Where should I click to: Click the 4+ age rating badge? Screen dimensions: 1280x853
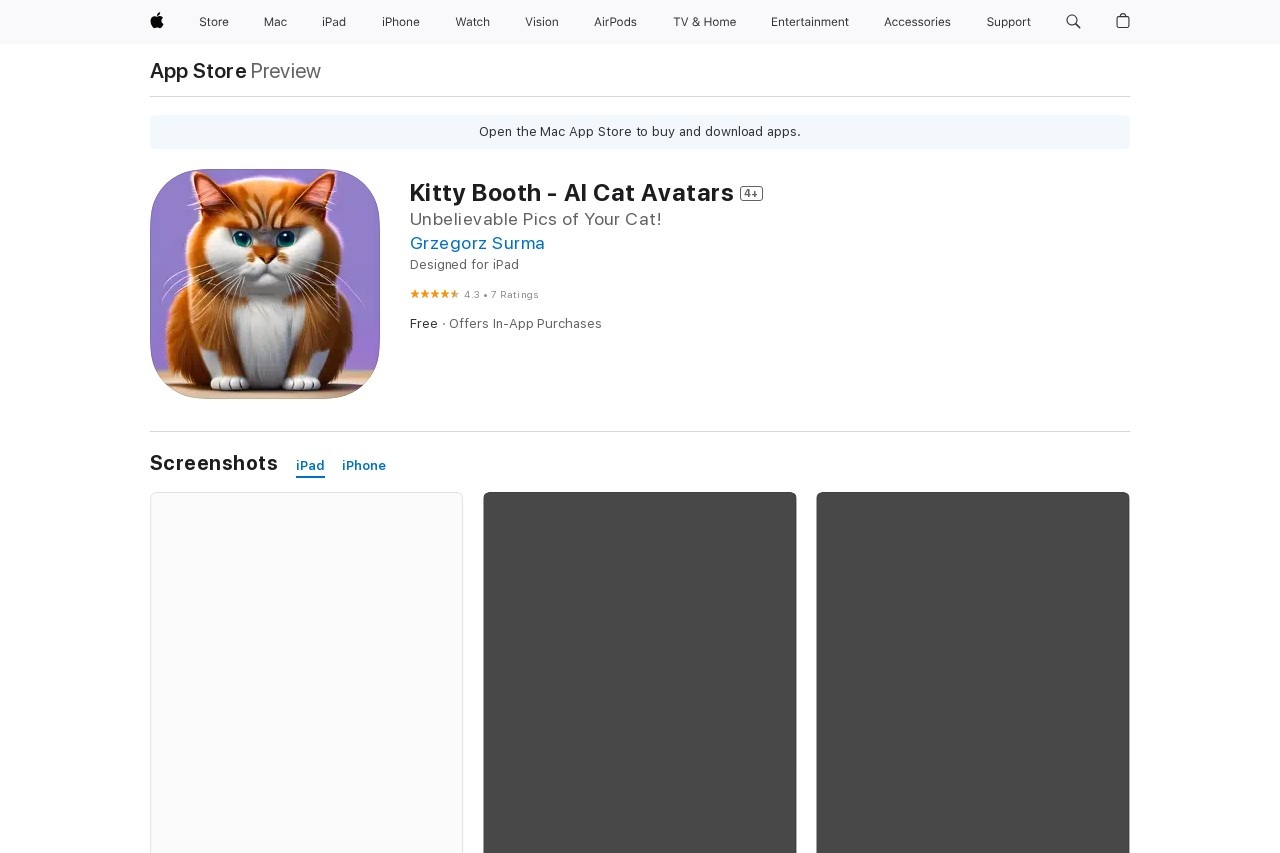click(x=751, y=194)
